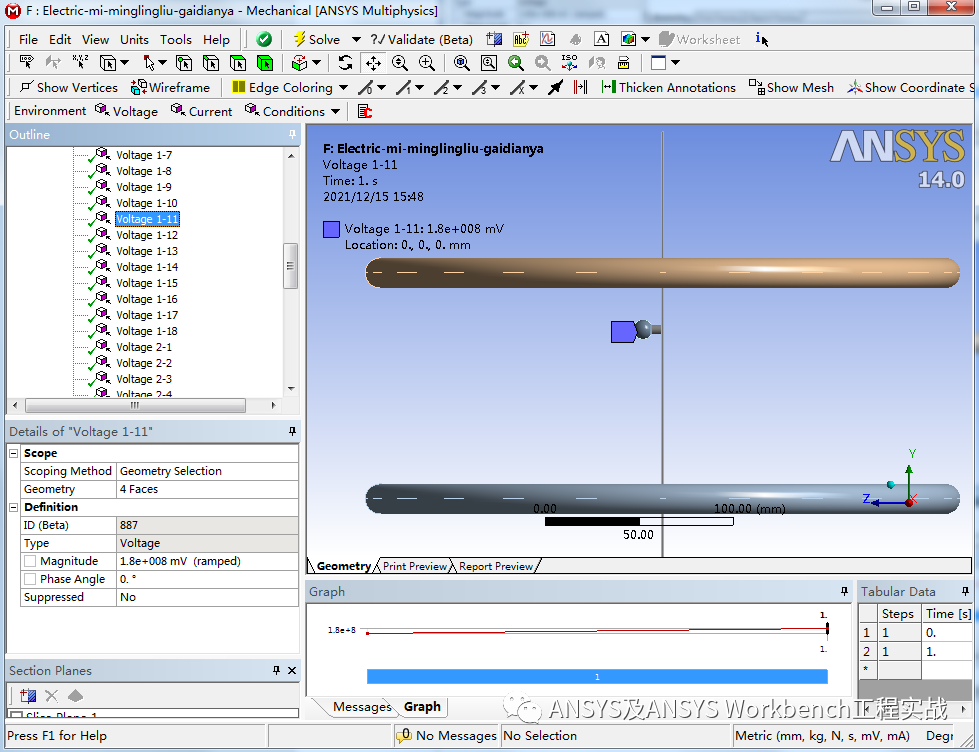Click the red-C report icon in Environment toolbar

point(365,111)
